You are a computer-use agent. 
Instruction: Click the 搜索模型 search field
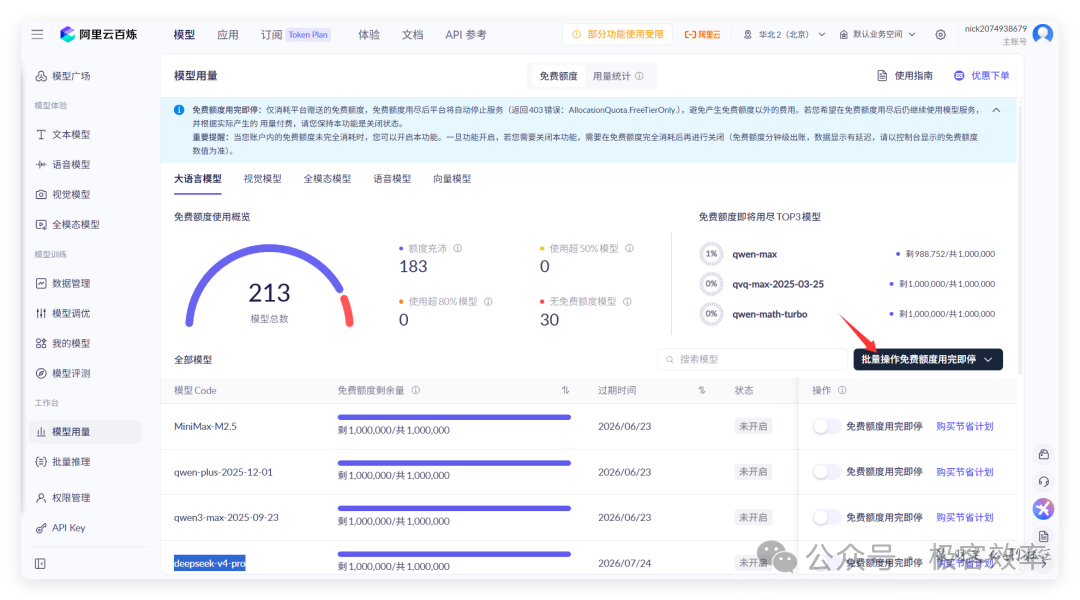(753, 360)
